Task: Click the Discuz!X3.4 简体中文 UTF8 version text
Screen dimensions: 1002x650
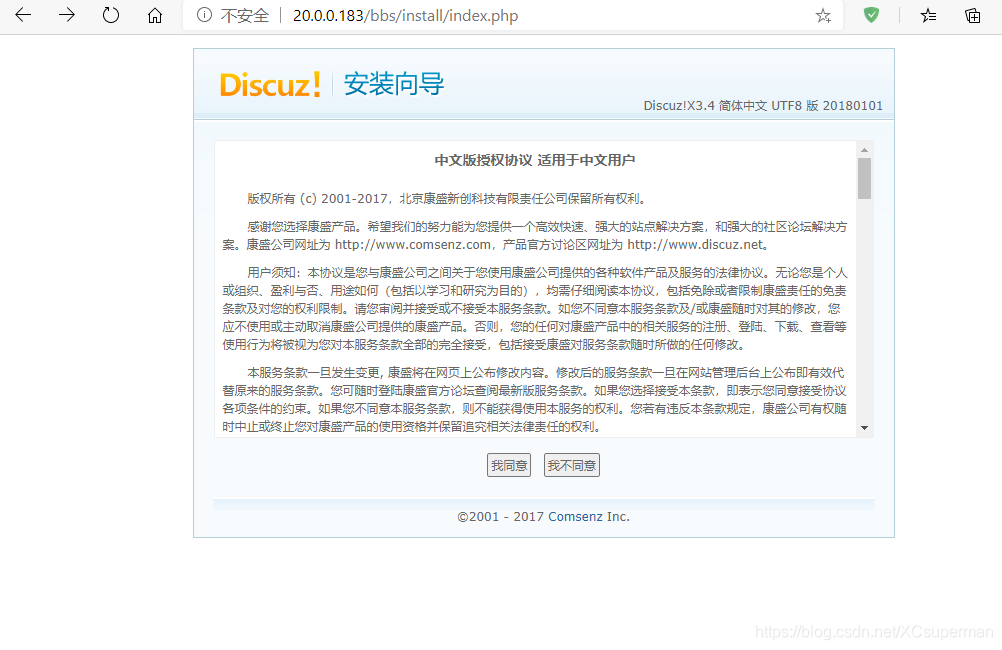Action: [x=763, y=105]
